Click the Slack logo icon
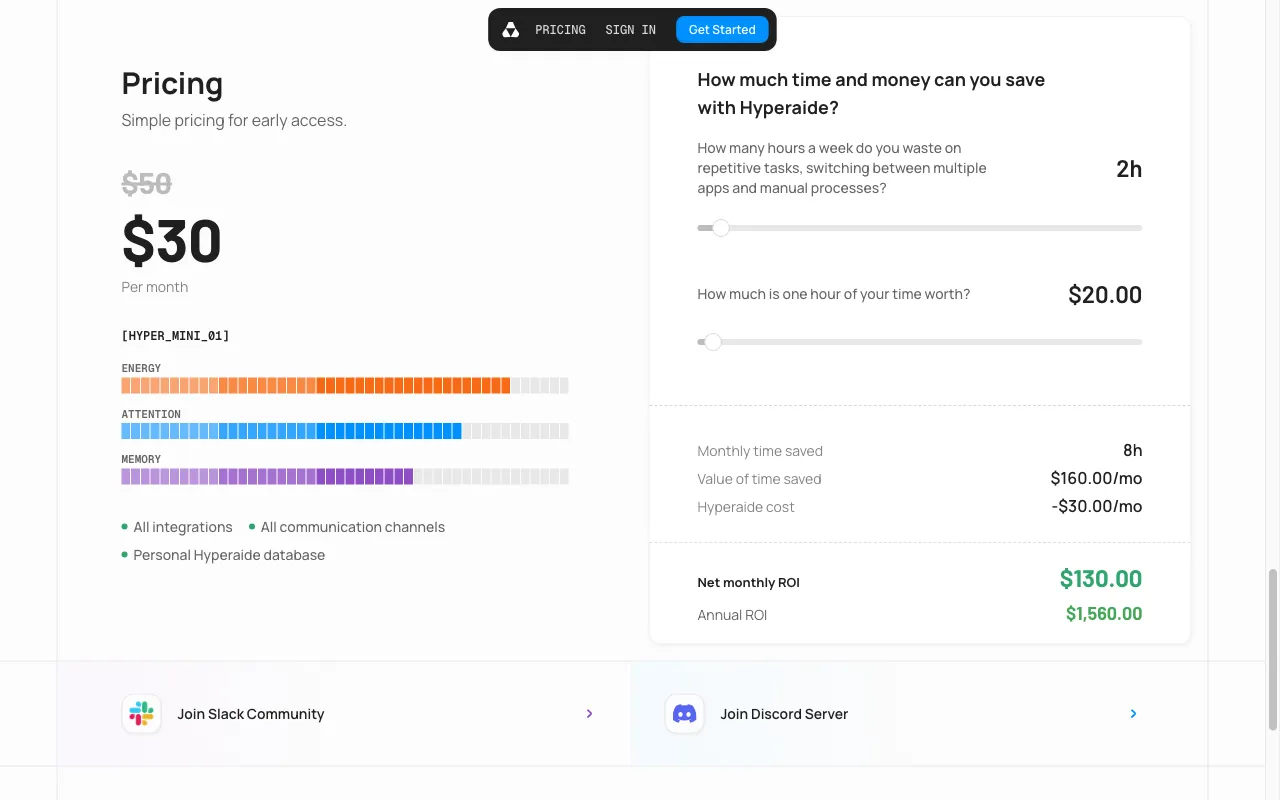The height and width of the screenshot is (800, 1280). point(142,714)
